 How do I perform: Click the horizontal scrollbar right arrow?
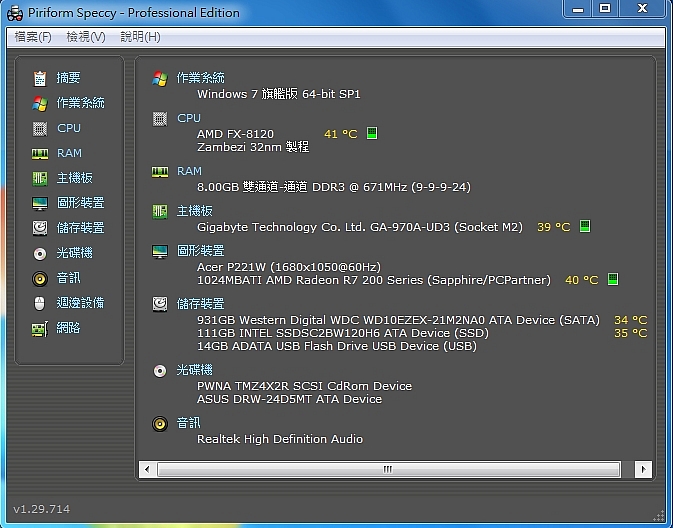click(x=643, y=469)
